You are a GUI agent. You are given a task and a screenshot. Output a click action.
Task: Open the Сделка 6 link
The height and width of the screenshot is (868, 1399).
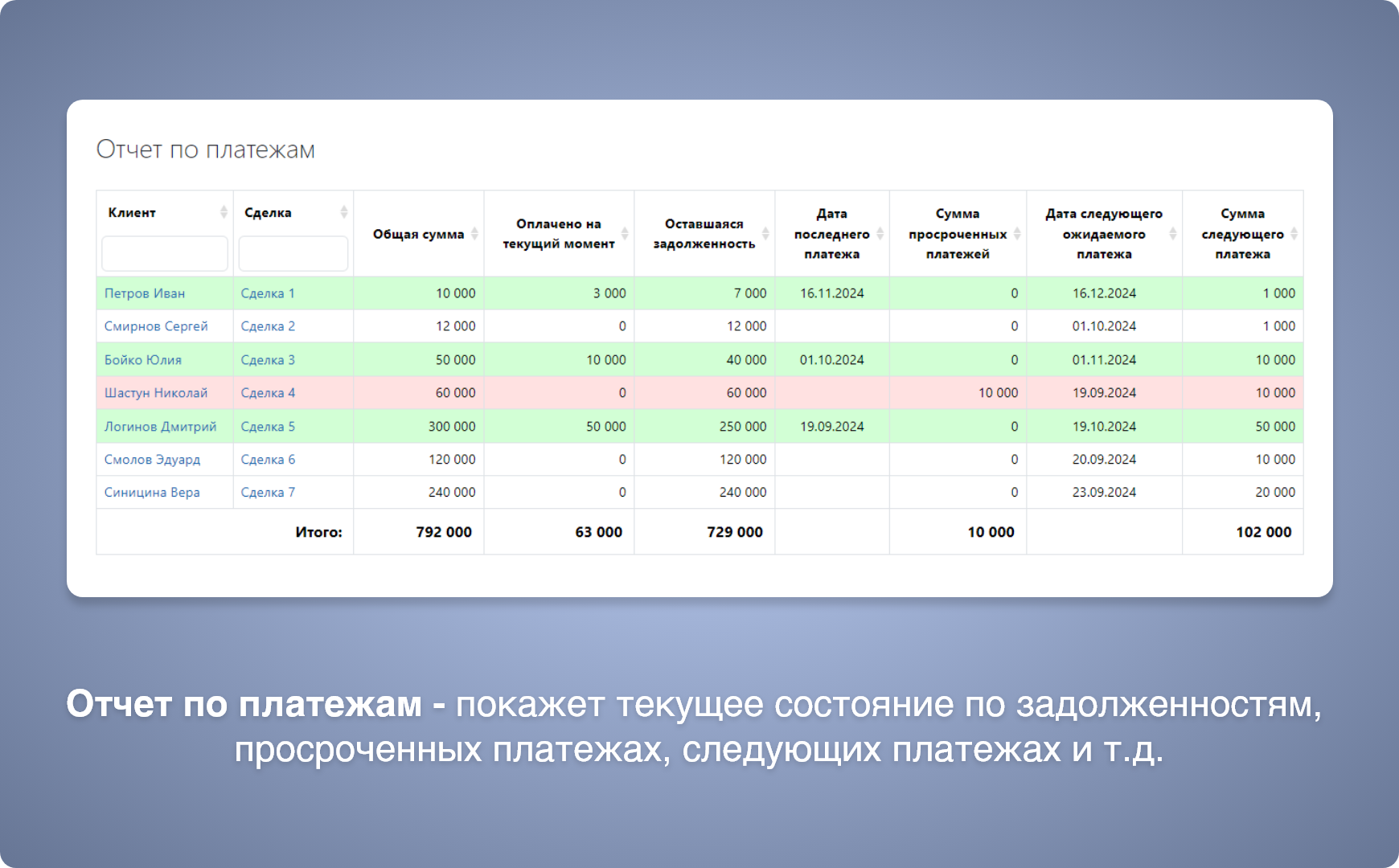coord(268,460)
